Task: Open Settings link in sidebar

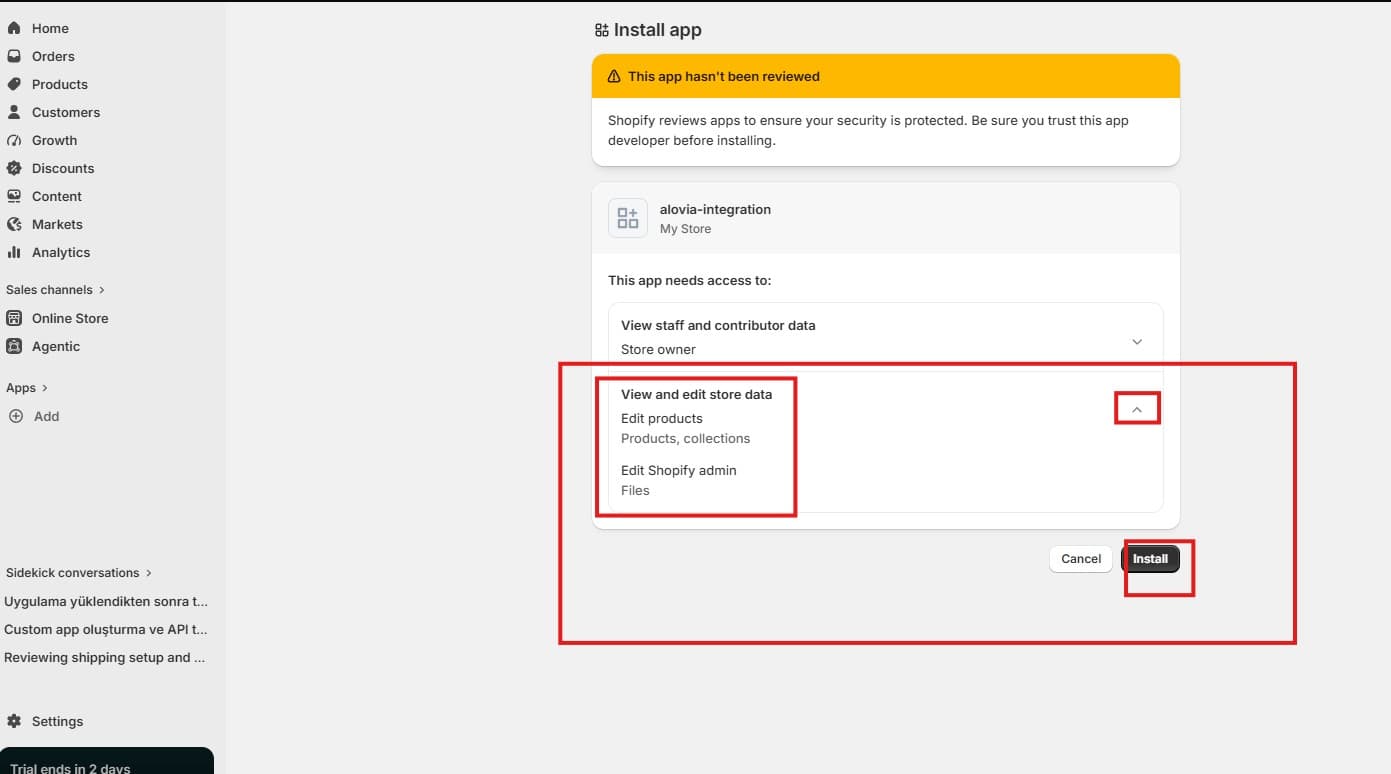Action: pos(57,721)
